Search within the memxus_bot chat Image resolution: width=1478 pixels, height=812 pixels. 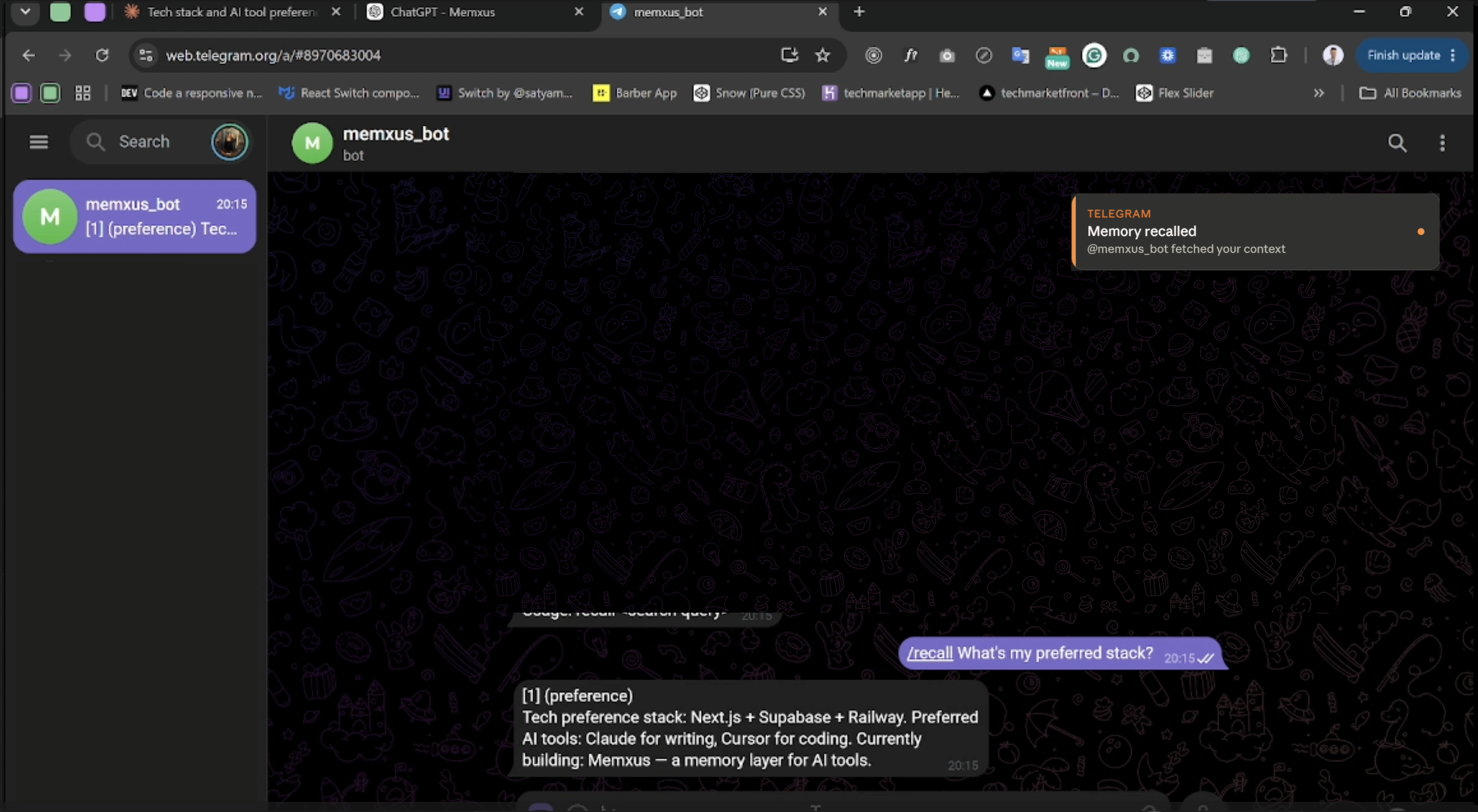coord(1397,143)
